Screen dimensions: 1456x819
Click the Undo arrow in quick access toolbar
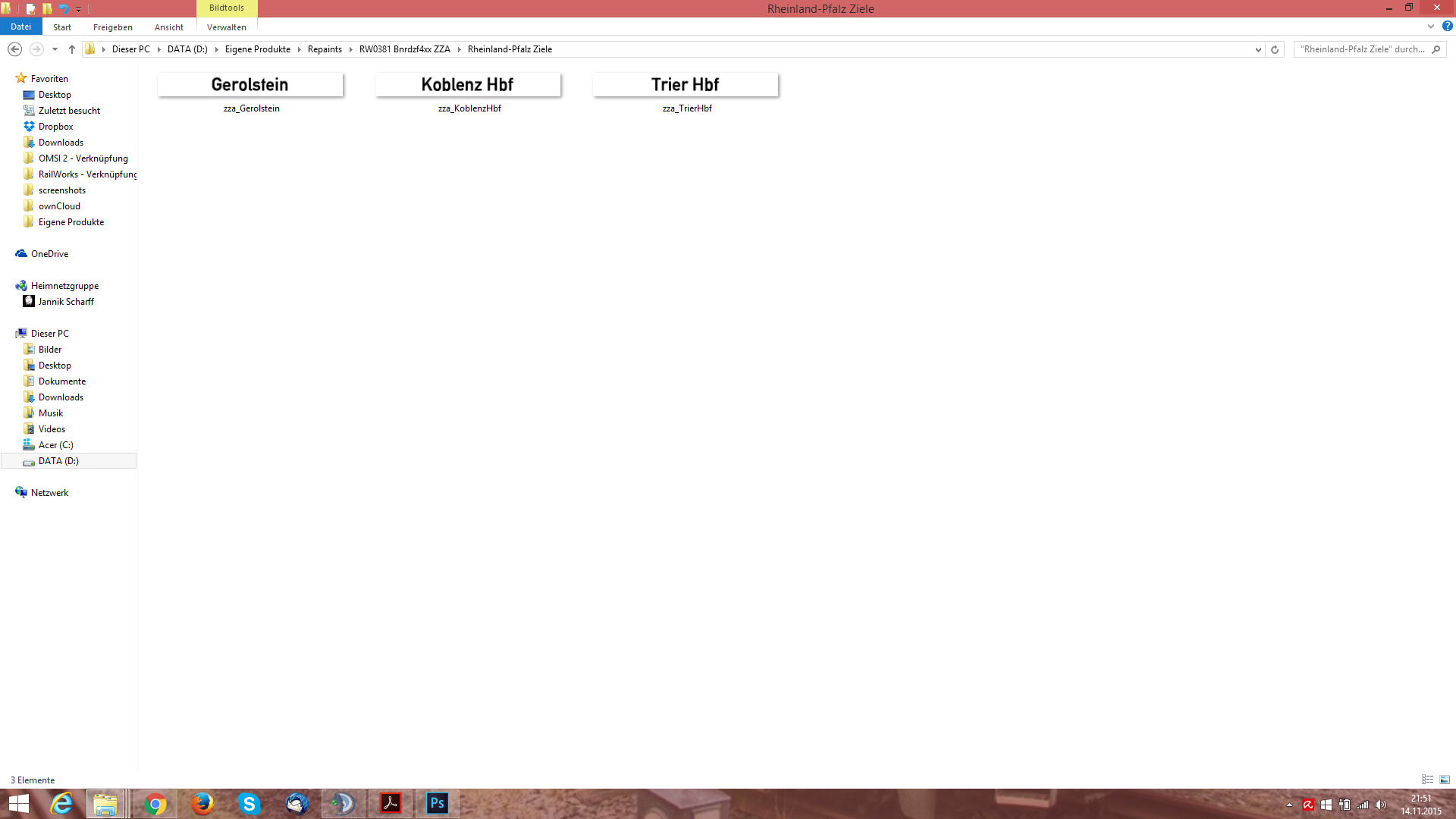64,8
